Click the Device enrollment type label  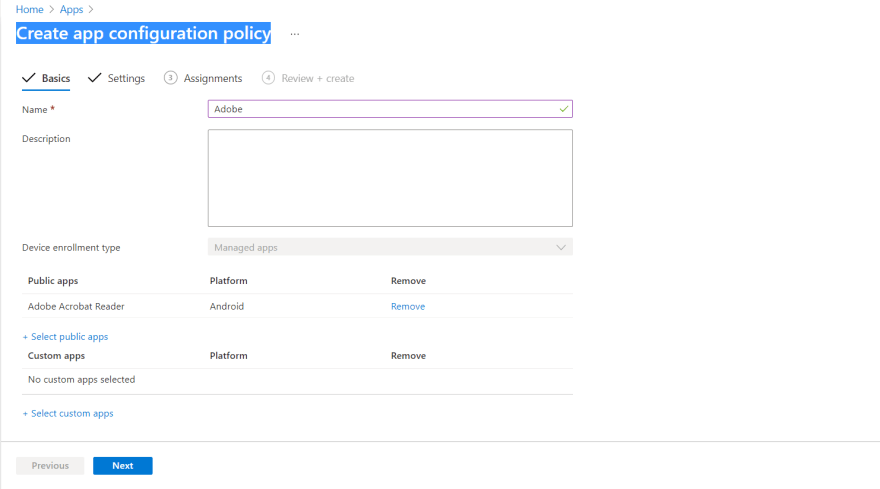(71, 248)
